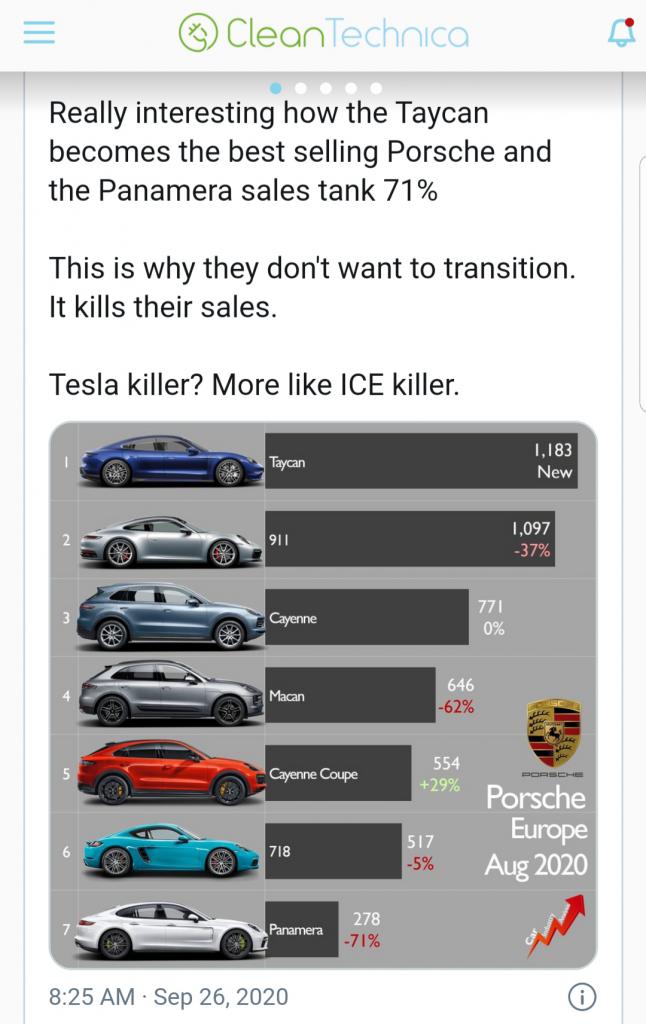The height and width of the screenshot is (1024, 646).
Task: Click the Porsche crest logo in chart
Action: pyautogui.click(x=554, y=732)
